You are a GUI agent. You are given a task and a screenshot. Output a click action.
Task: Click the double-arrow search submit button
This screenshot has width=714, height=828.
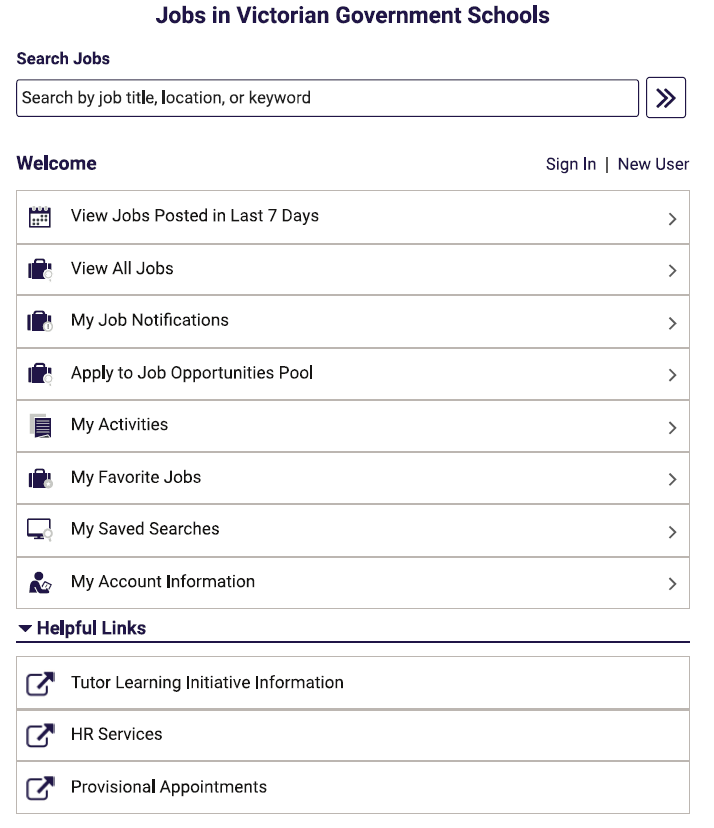[x=665, y=98]
